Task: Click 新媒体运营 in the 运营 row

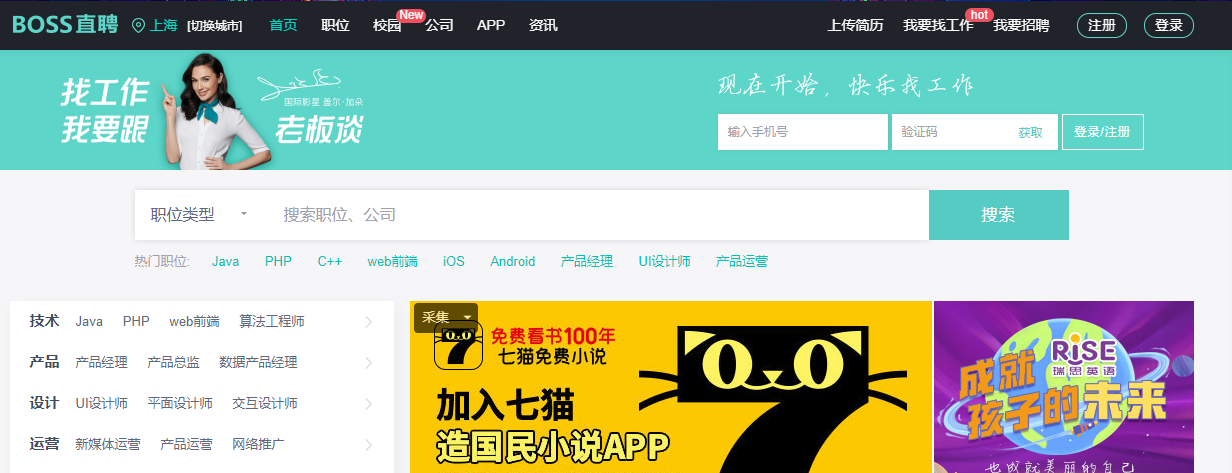Action: coord(108,445)
